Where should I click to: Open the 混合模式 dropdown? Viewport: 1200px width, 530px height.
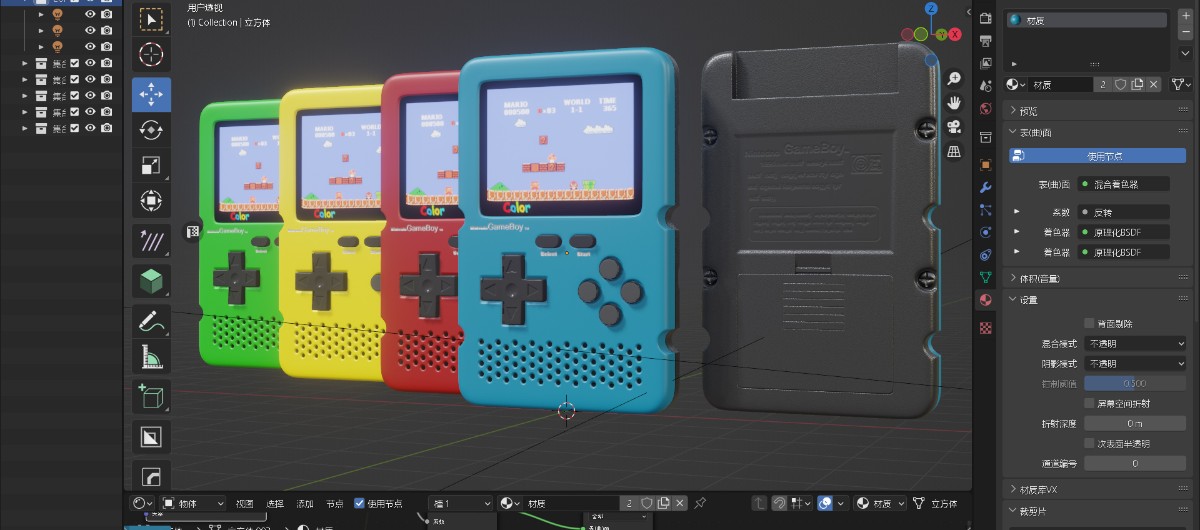(1135, 343)
